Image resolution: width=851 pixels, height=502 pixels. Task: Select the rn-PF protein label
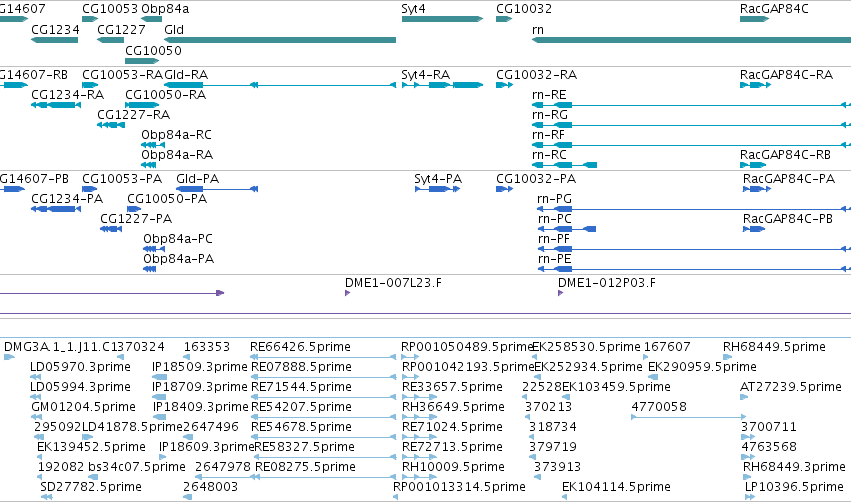[x=554, y=239]
